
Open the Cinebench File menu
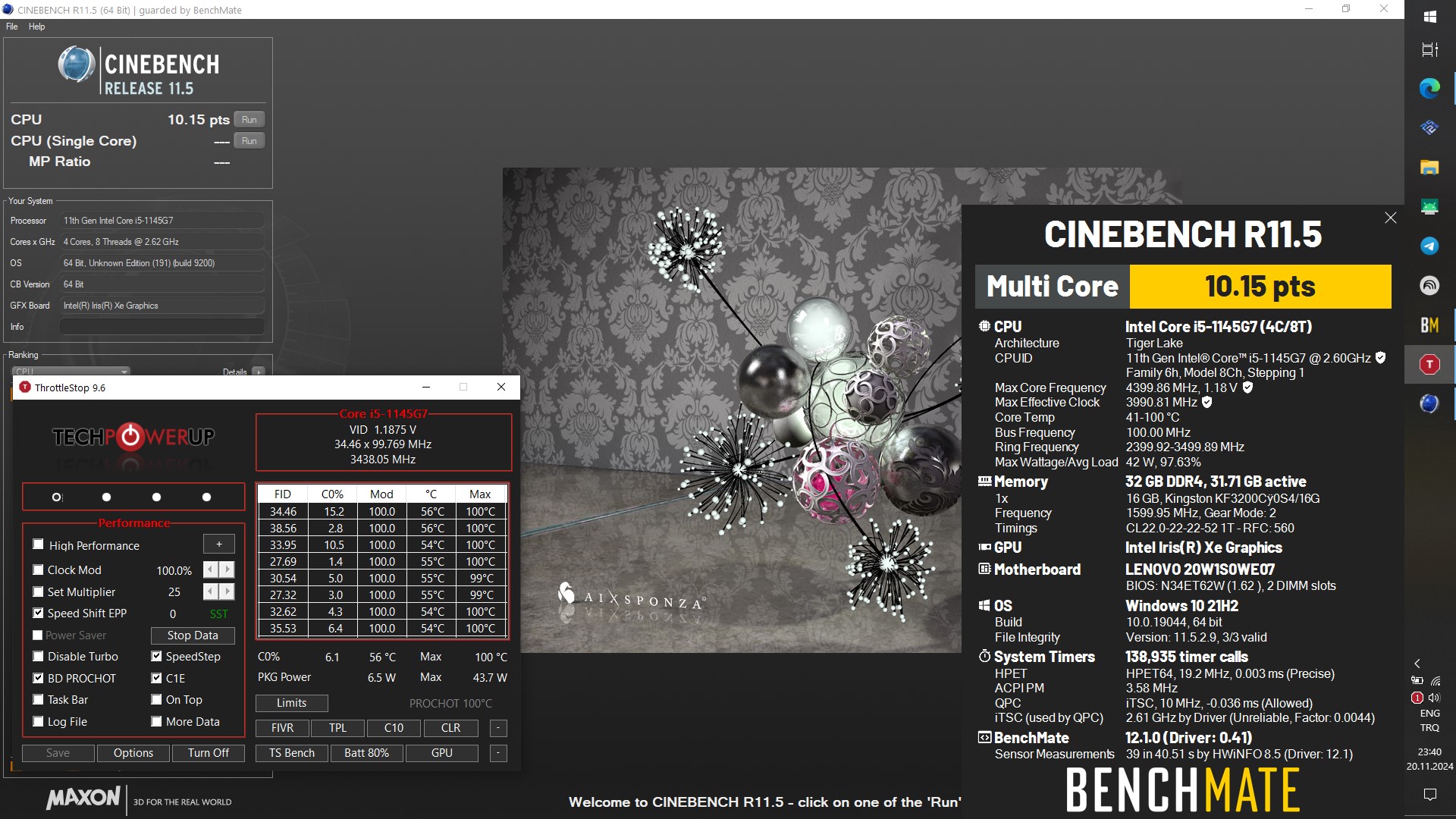(12, 27)
